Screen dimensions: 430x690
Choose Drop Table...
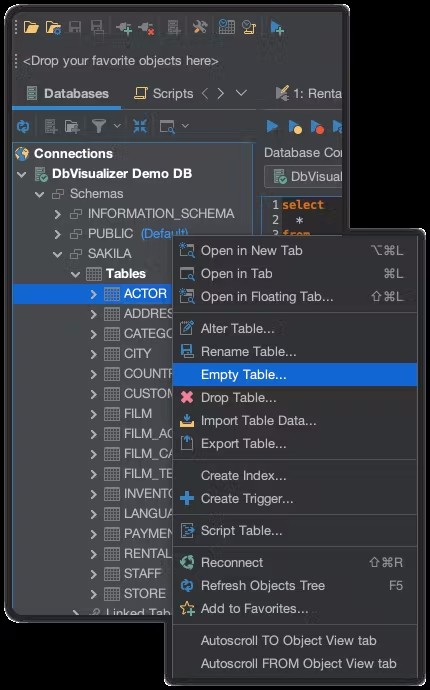point(294,398)
